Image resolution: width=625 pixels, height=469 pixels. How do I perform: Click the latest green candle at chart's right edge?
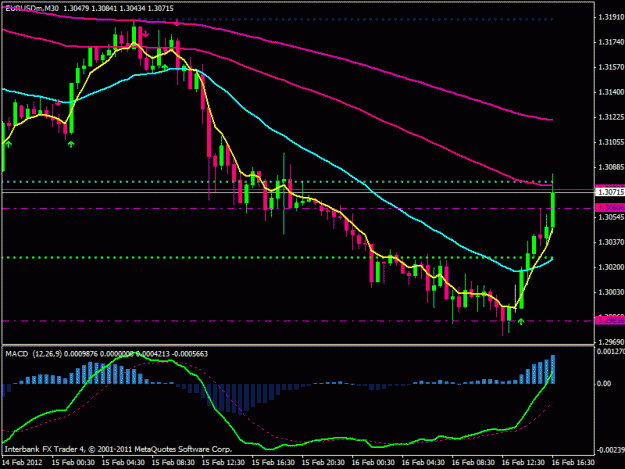pos(553,210)
